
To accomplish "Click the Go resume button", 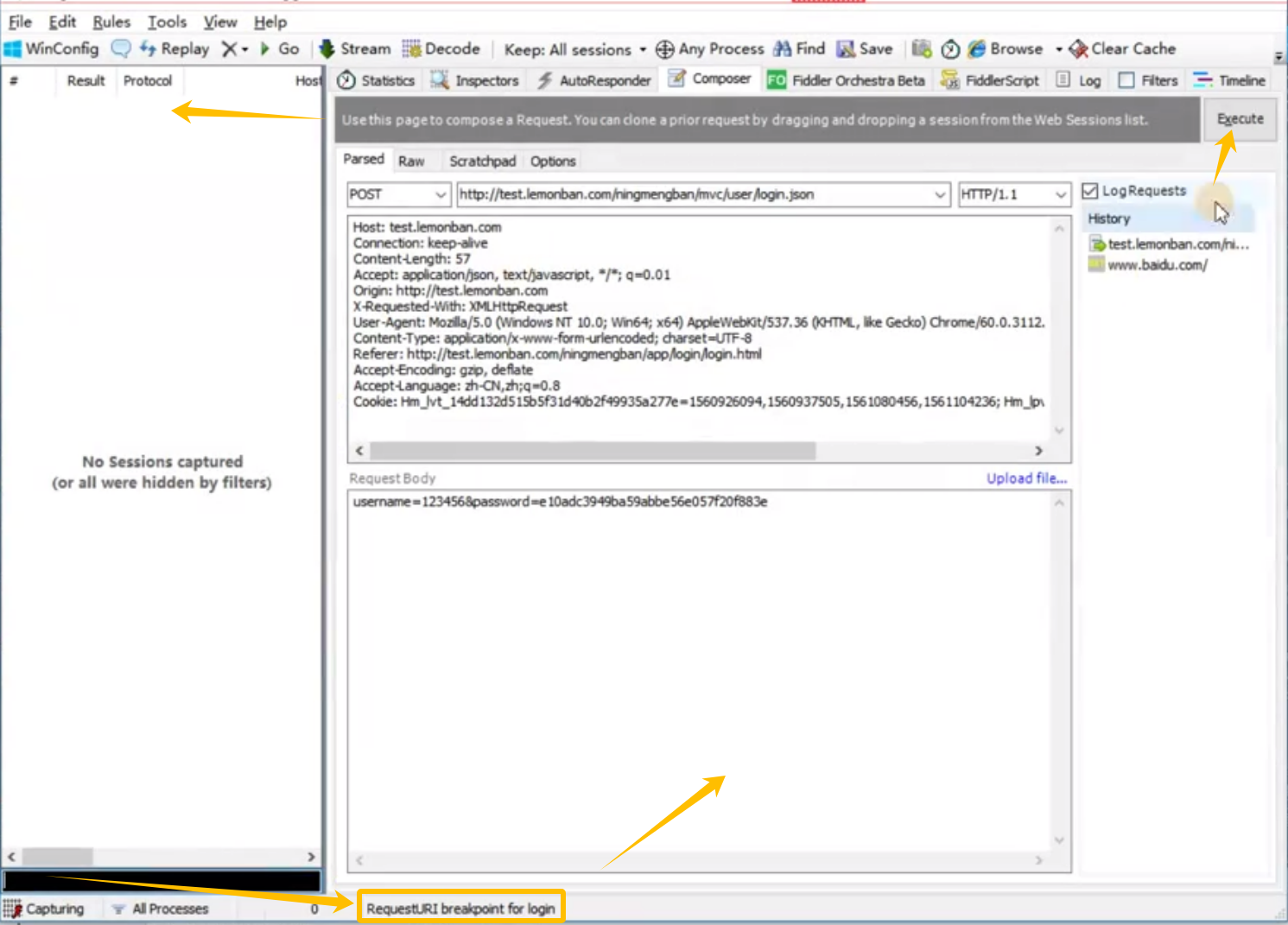I will (x=279, y=49).
